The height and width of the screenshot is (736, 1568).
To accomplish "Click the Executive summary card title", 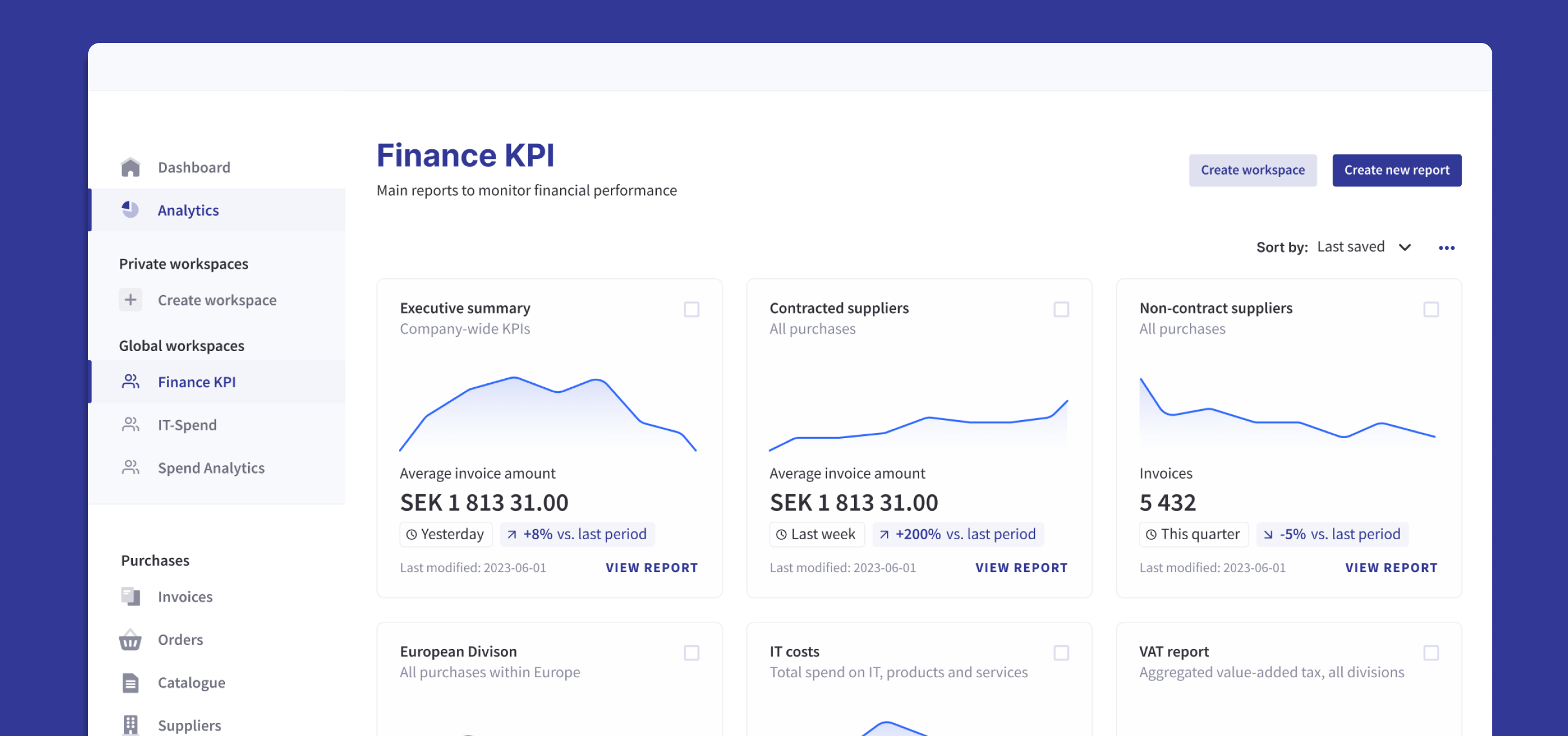I will click(465, 308).
